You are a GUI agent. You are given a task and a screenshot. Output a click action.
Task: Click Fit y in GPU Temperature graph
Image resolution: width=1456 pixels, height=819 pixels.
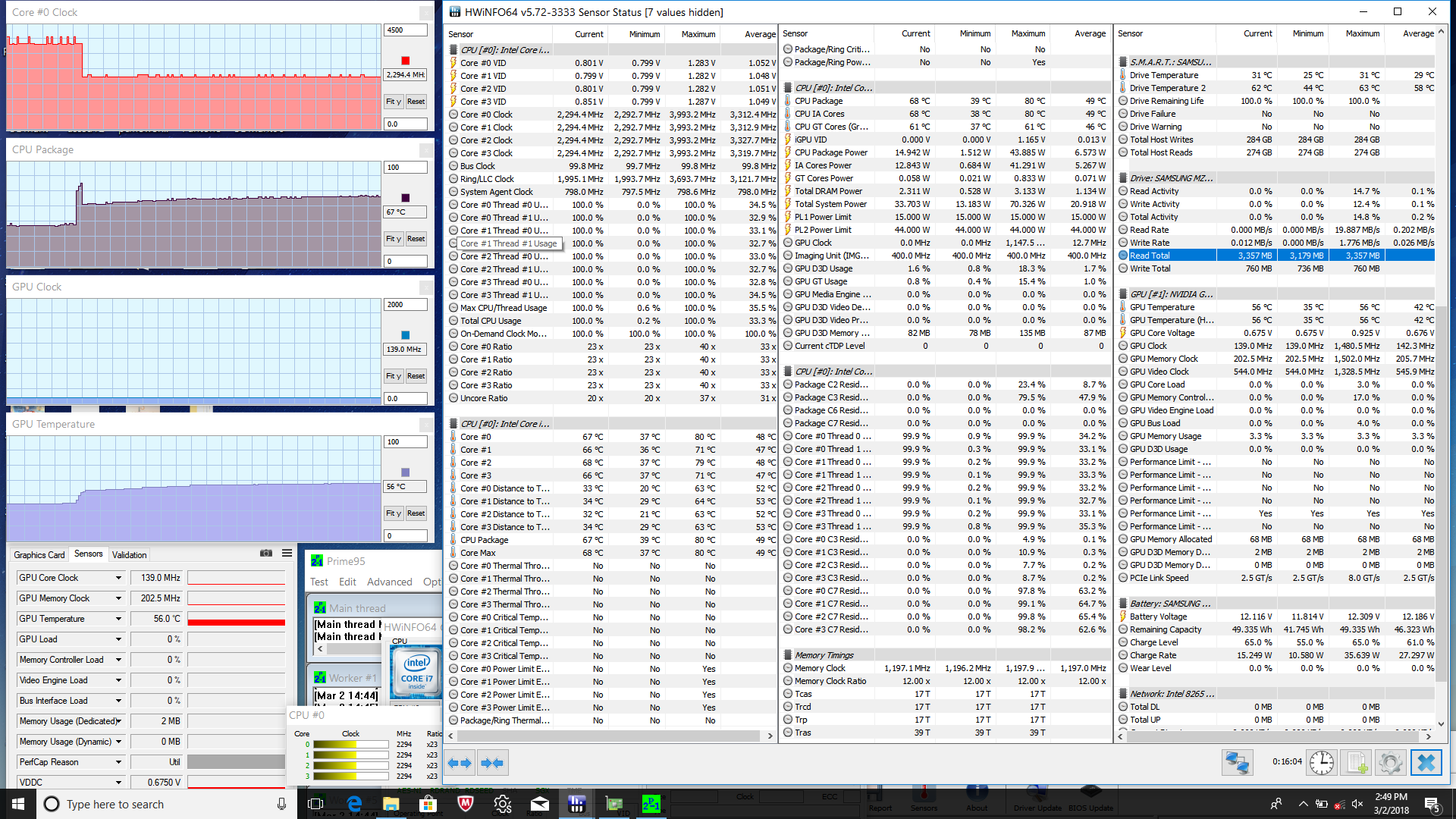coord(394,513)
